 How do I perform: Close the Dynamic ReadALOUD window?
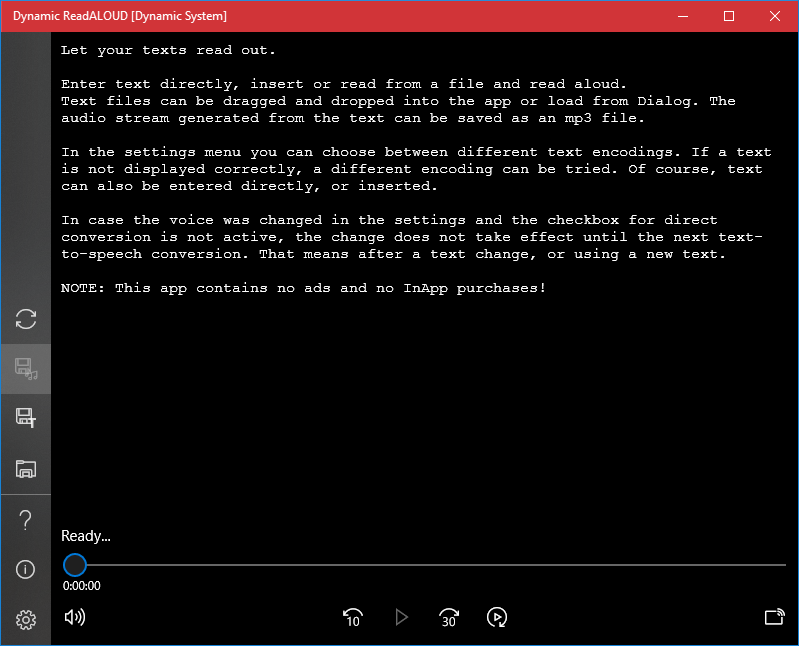(775, 16)
